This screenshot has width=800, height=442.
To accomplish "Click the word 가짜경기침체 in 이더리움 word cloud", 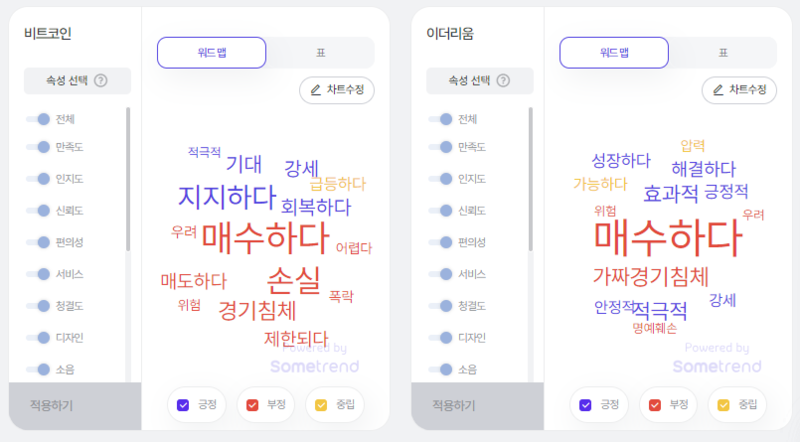I will tap(651, 277).
